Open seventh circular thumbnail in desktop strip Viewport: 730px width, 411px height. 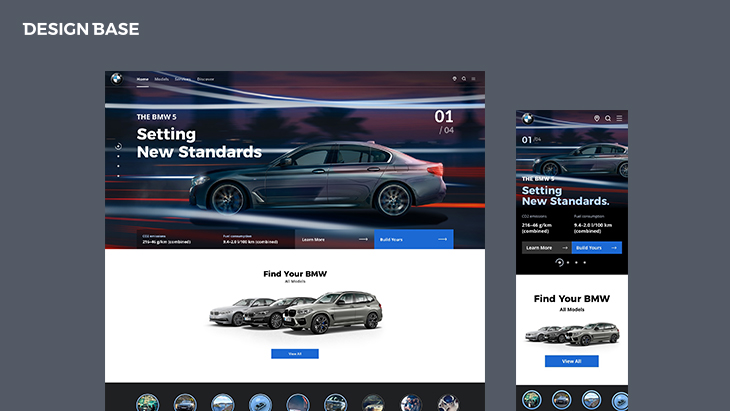(x=373, y=403)
